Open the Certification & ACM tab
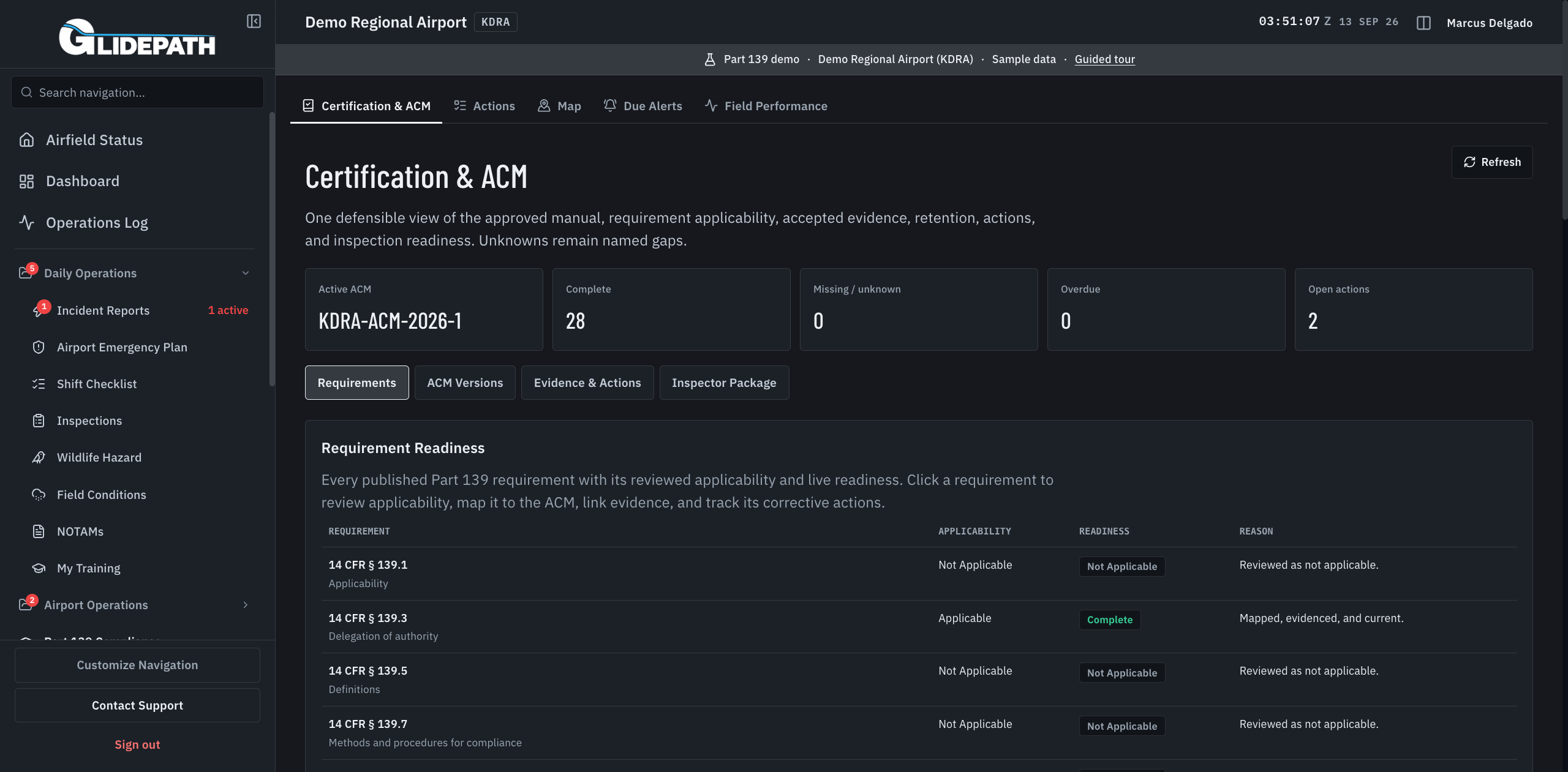This screenshot has height=772, width=1568. coord(366,106)
